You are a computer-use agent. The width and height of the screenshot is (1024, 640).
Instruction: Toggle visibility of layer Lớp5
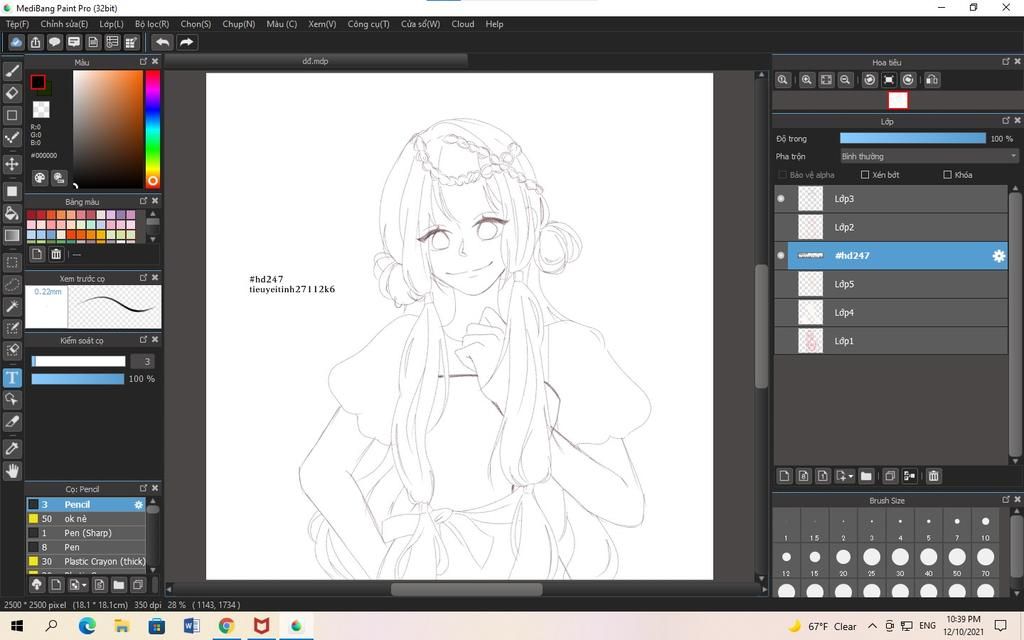coord(781,284)
